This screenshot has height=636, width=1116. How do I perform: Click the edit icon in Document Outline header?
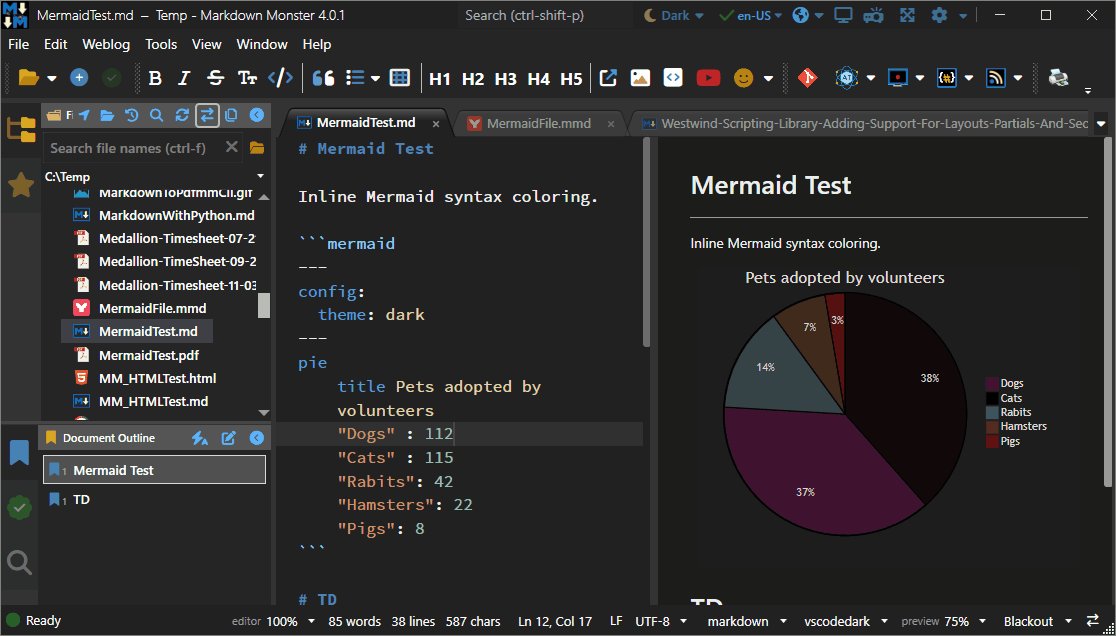click(228, 438)
